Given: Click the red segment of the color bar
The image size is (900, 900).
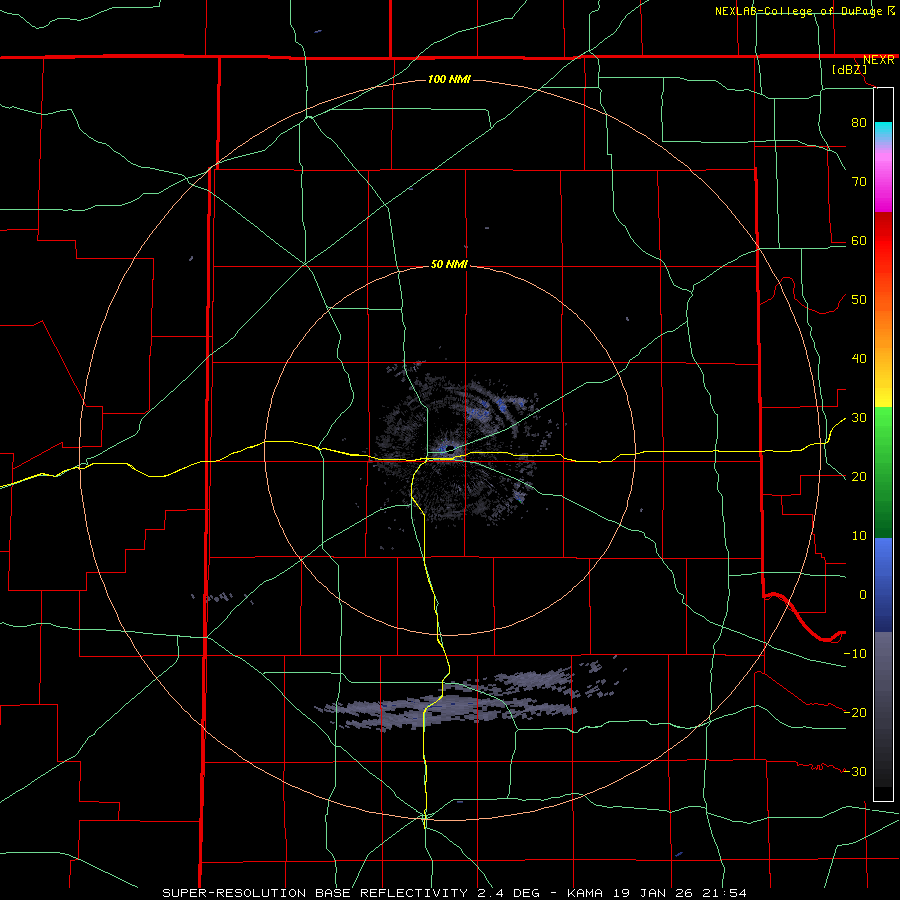Looking at the screenshot, I should point(883,241).
